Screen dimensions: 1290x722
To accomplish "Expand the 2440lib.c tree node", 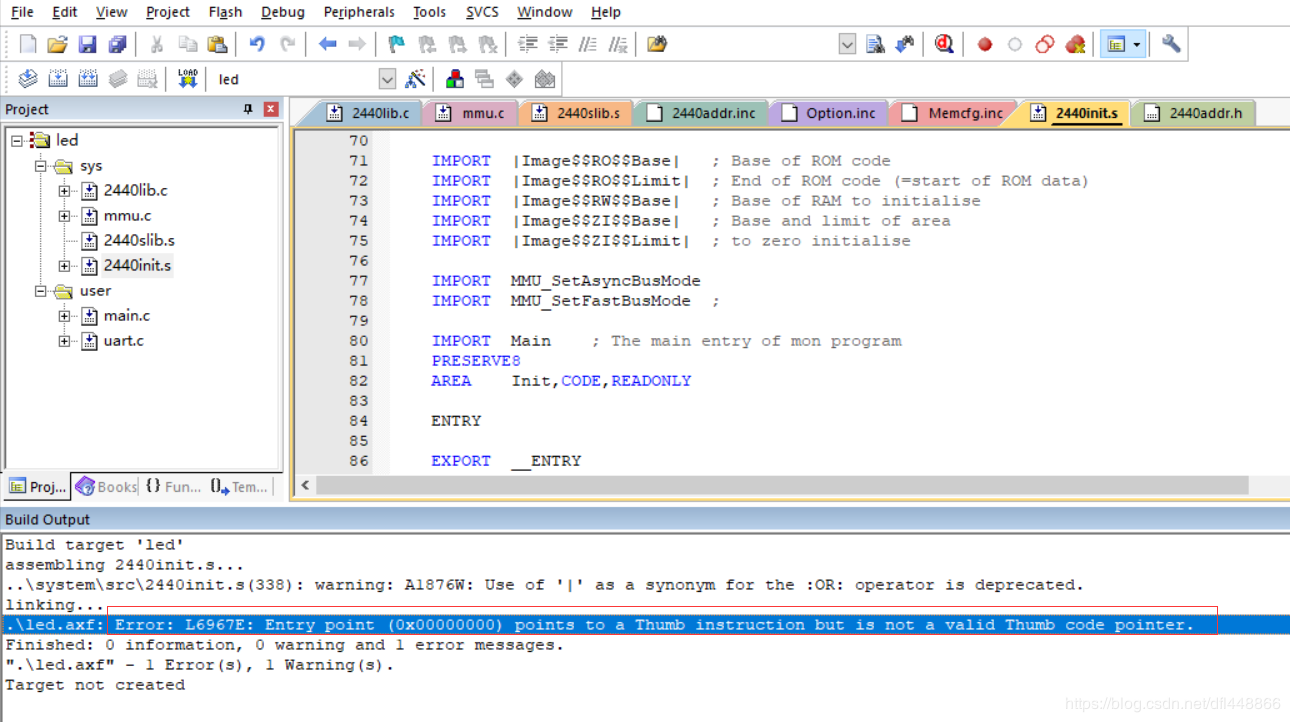I will [x=64, y=191].
